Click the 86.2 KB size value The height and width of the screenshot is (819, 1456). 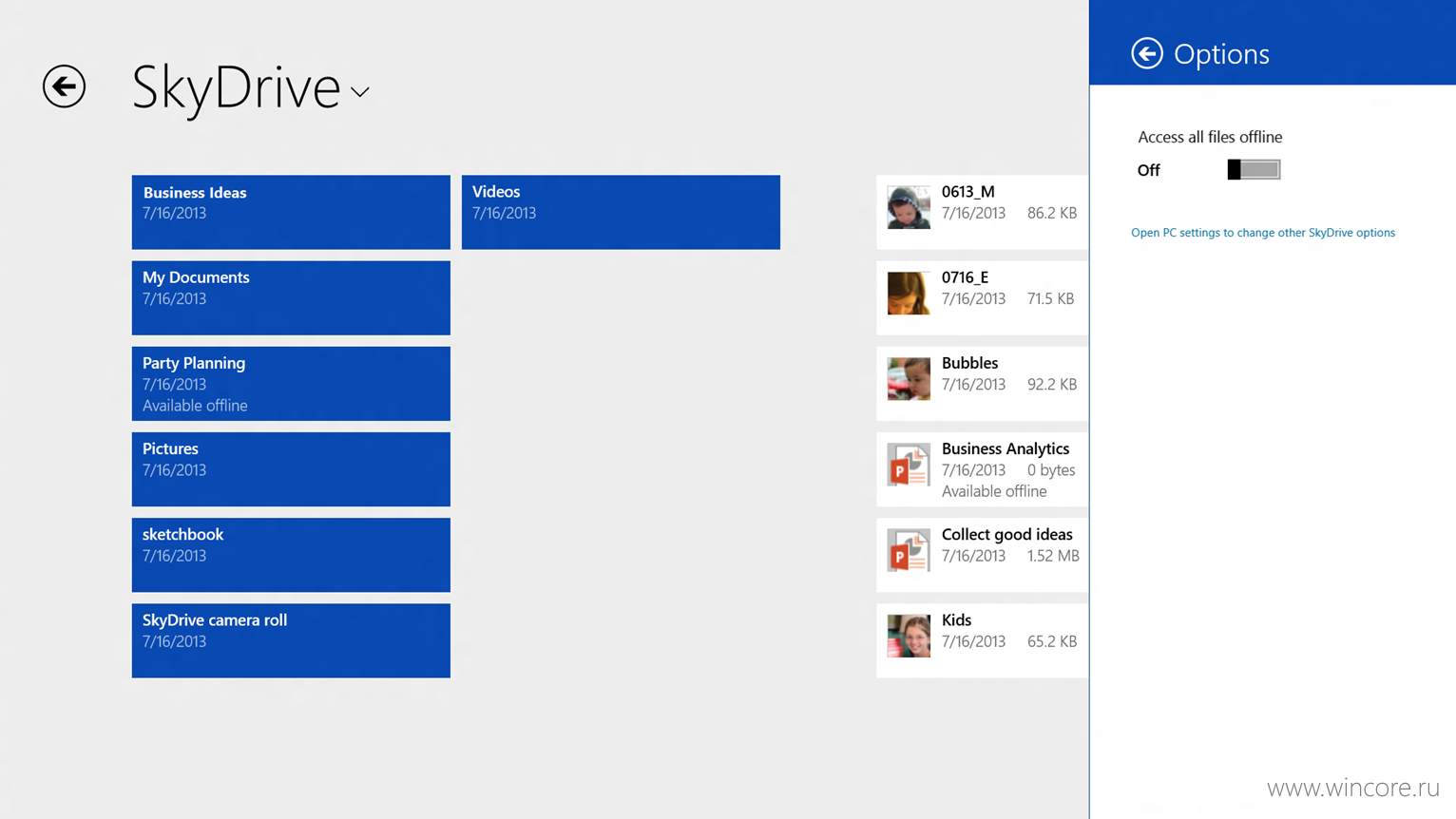[1052, 213]
